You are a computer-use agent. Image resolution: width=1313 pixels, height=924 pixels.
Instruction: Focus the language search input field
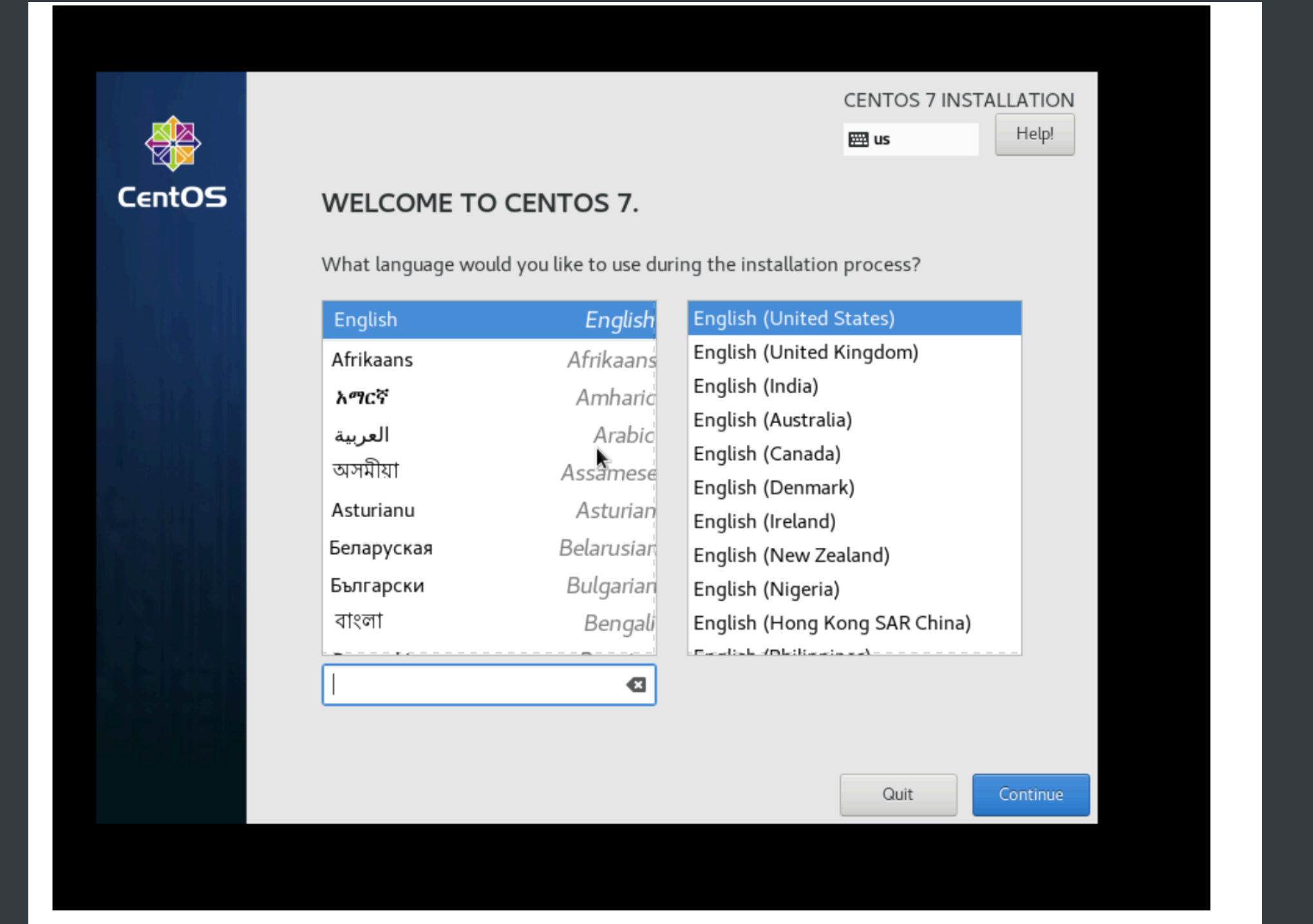[x=473, y=685]
